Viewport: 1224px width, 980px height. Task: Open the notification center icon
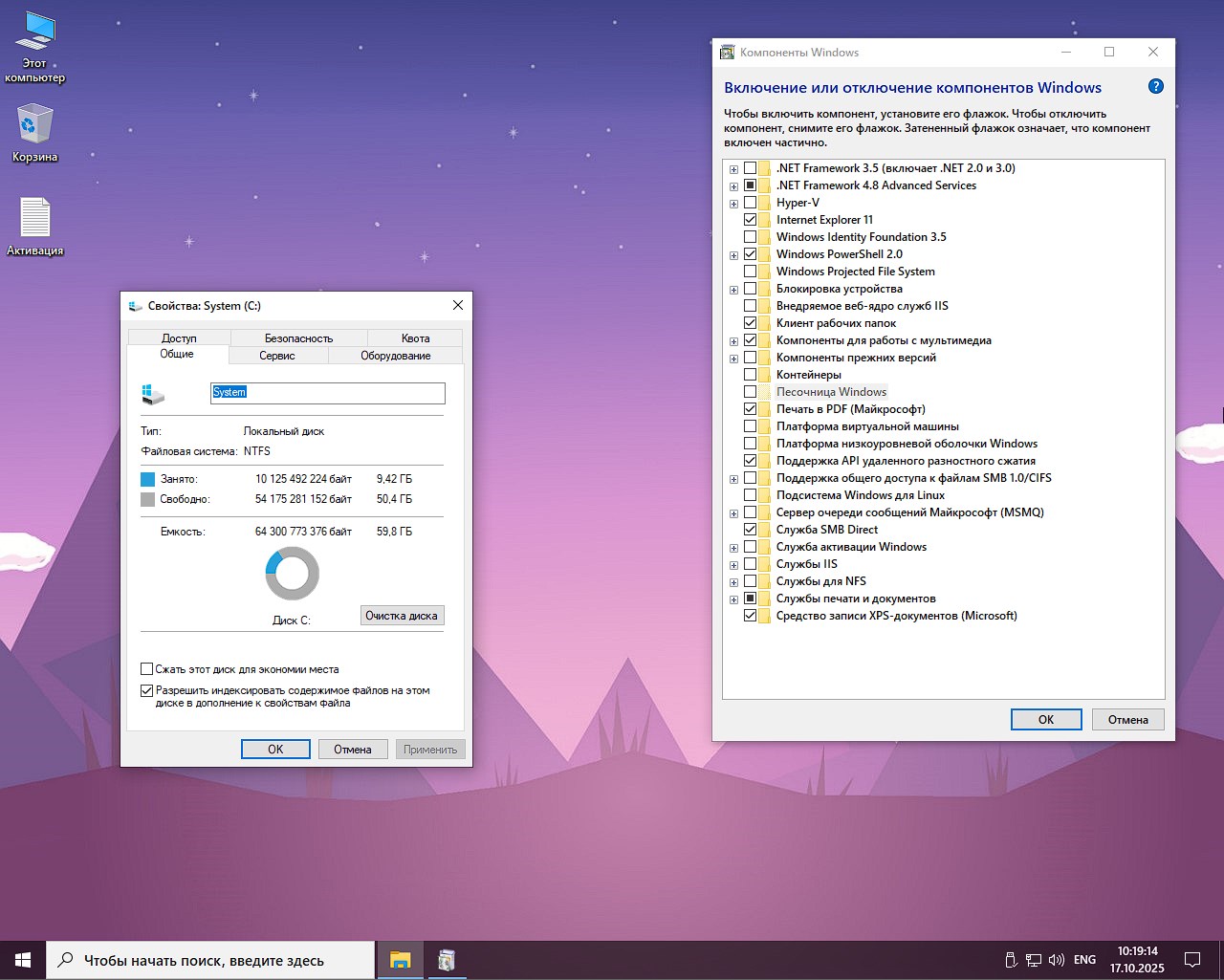(x=1192, y=960)
